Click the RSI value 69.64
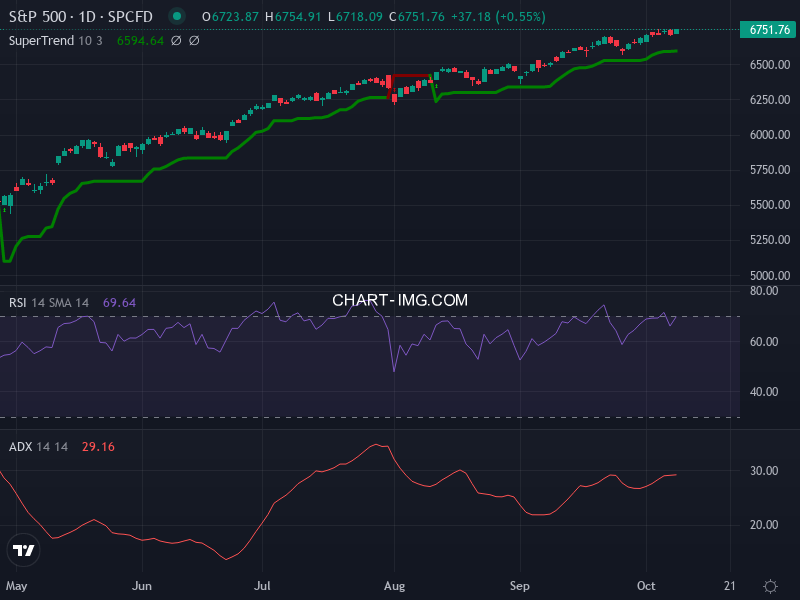The image size is (800, 600). (119, 302)
